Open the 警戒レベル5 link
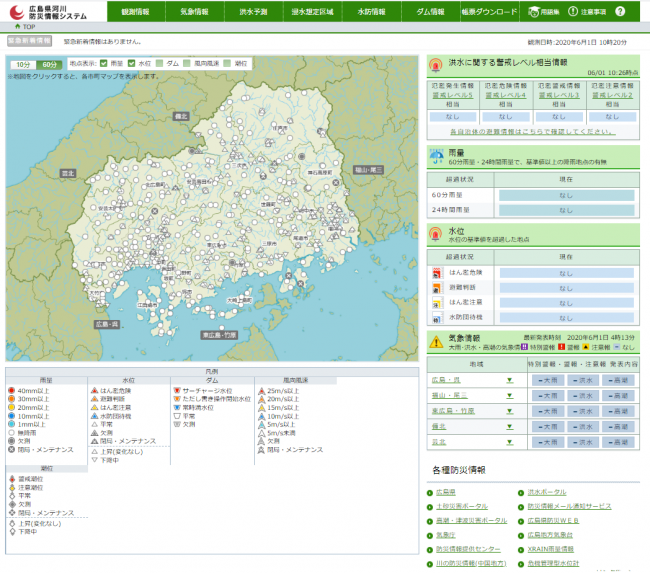The image size is (650, 573). tap(453, 95)
